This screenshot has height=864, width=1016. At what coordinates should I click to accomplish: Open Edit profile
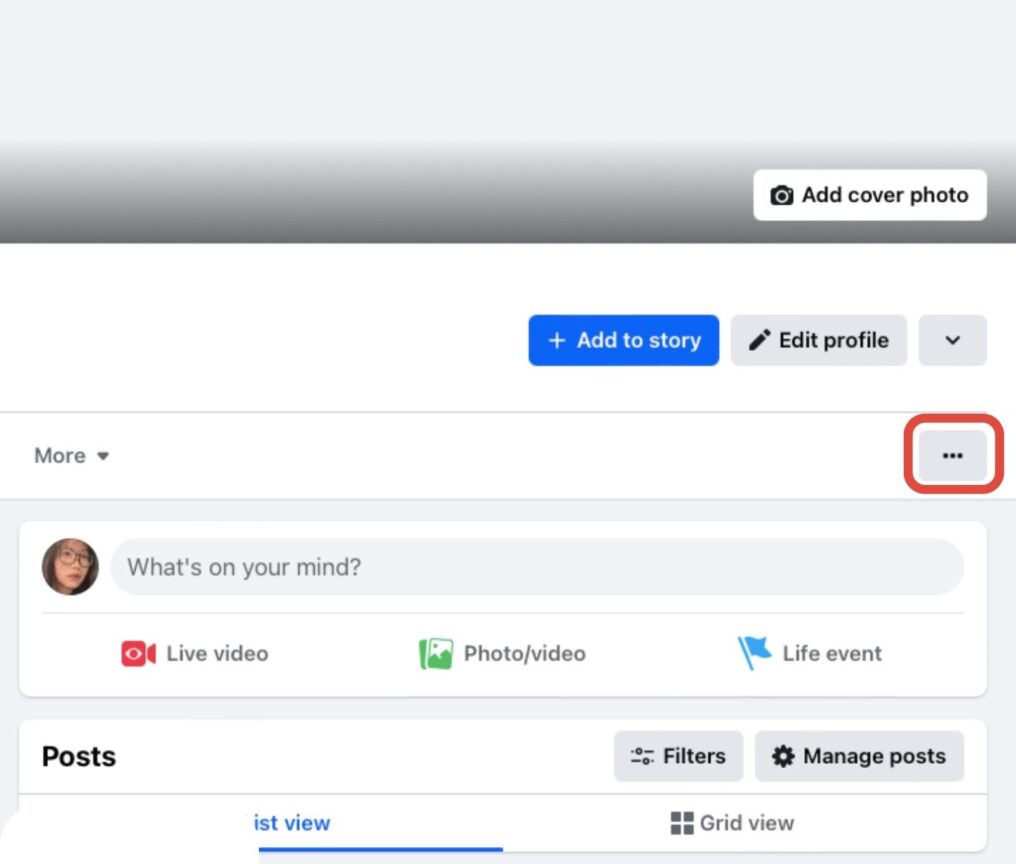coord(819,340)
